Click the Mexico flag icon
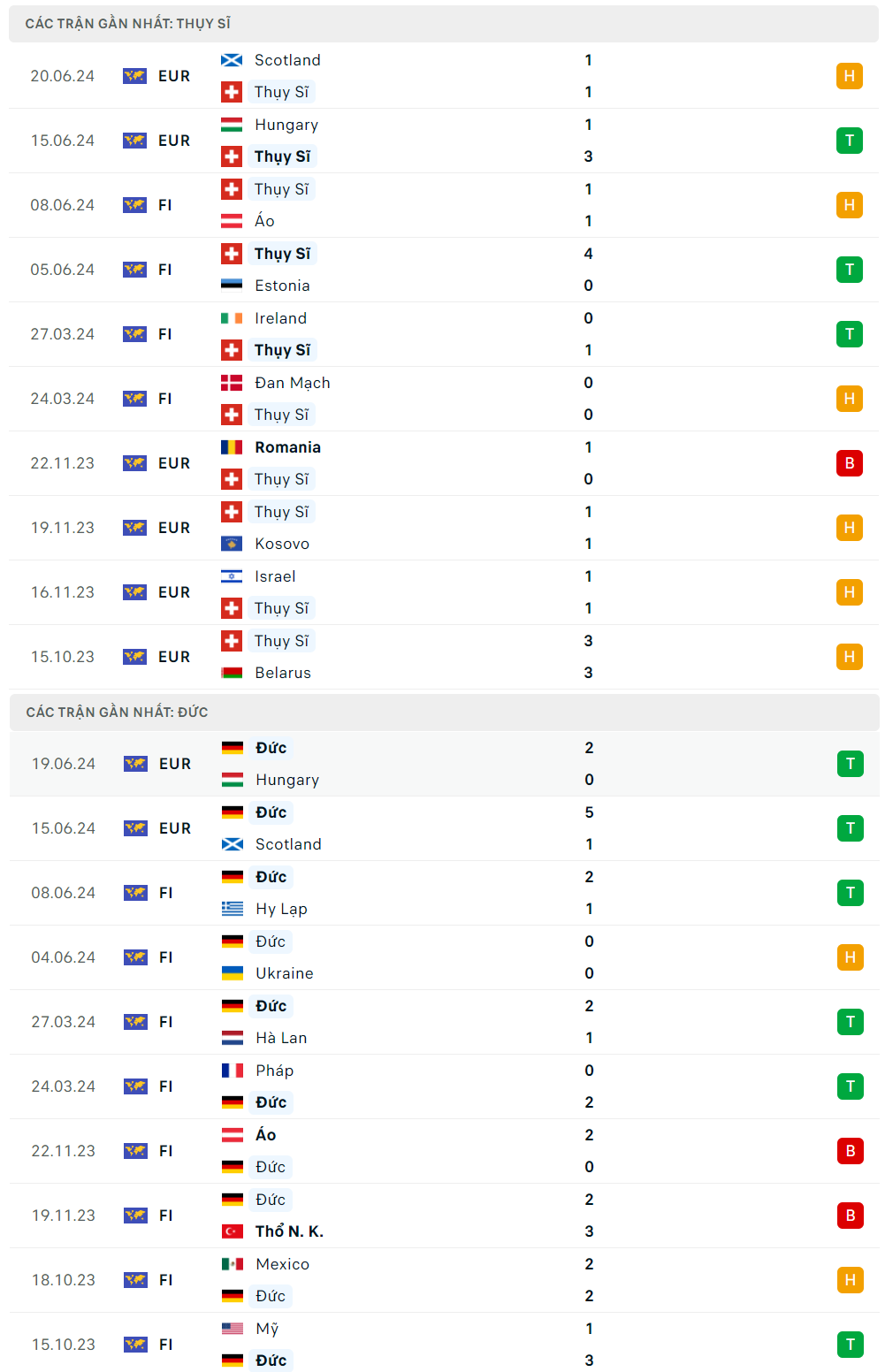The width and height of the screenshot is (885, 1372). (x=233, y=1264)
